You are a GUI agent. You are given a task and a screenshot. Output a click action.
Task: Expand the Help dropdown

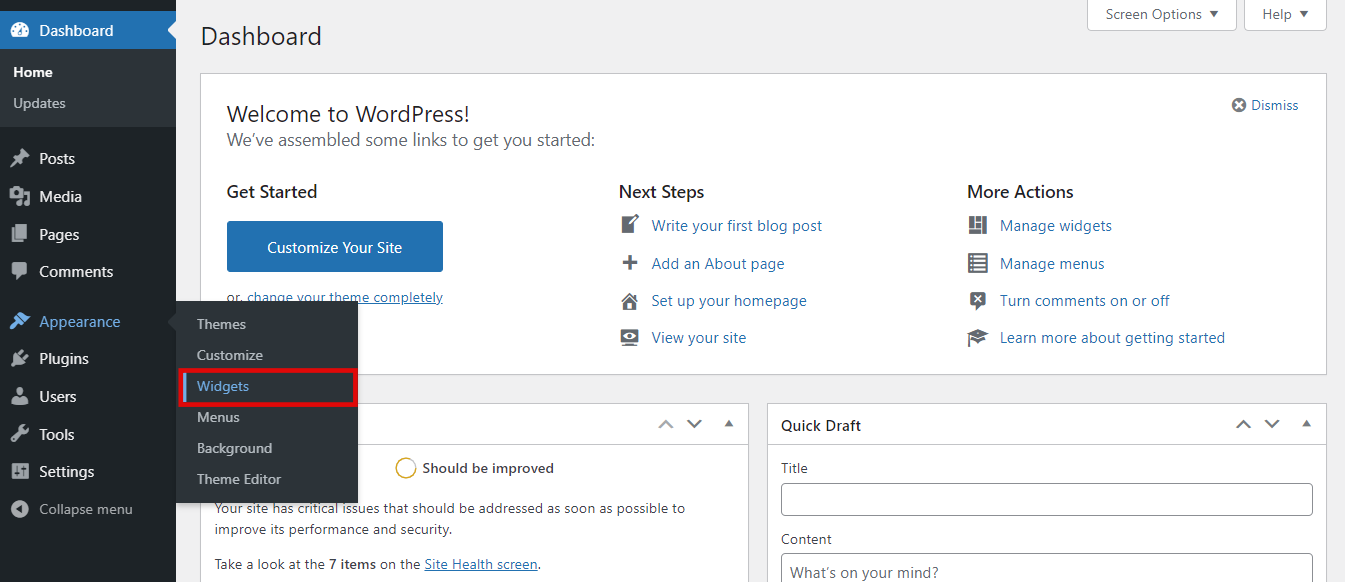(x=1285, y=14)
